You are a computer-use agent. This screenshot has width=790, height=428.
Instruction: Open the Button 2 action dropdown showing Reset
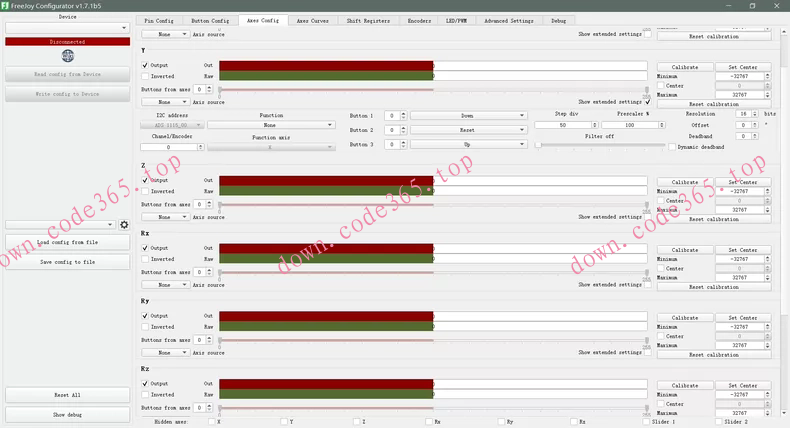point(468,130)
